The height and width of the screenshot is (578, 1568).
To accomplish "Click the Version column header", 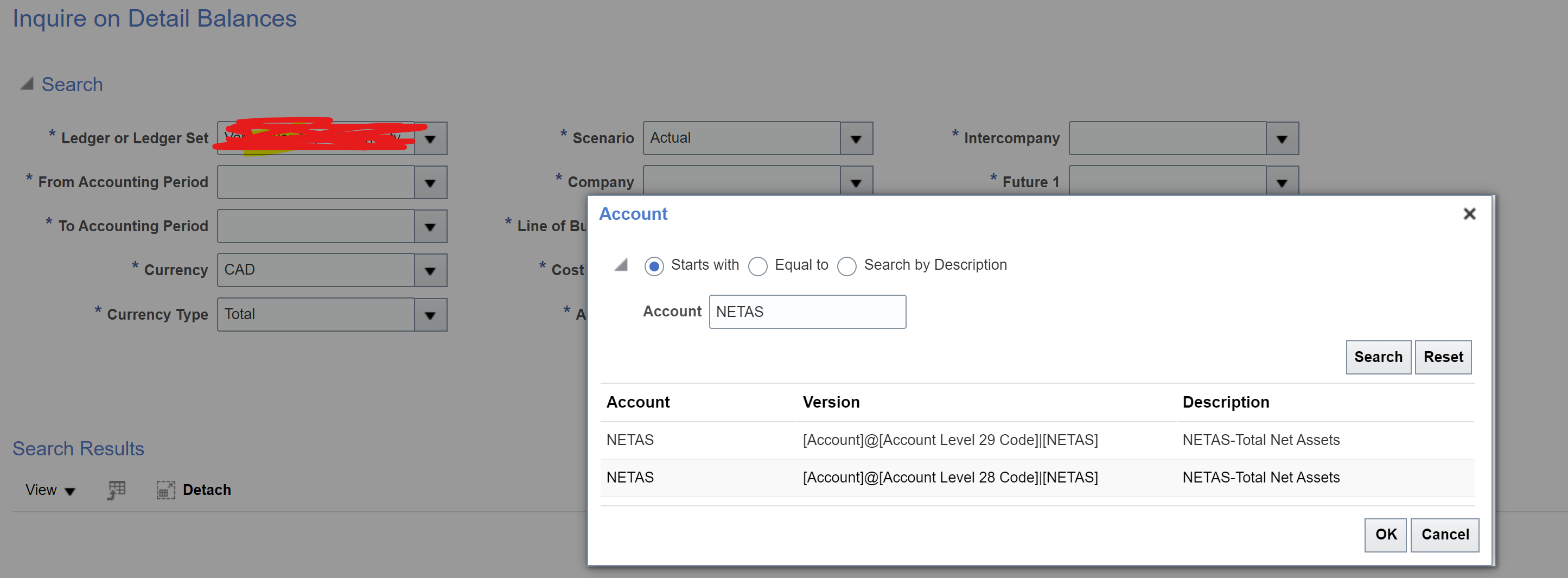I will [x=831, y=402].
